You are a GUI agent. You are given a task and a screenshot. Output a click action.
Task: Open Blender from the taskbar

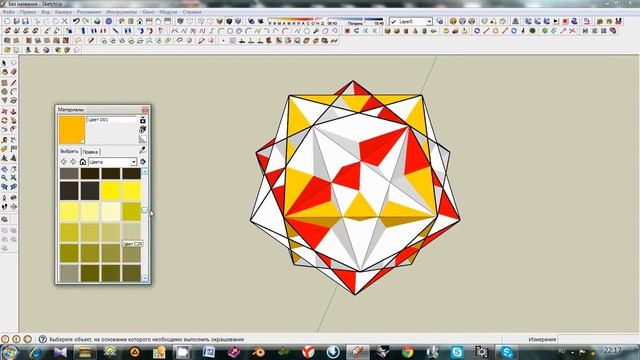pos(258,351)
